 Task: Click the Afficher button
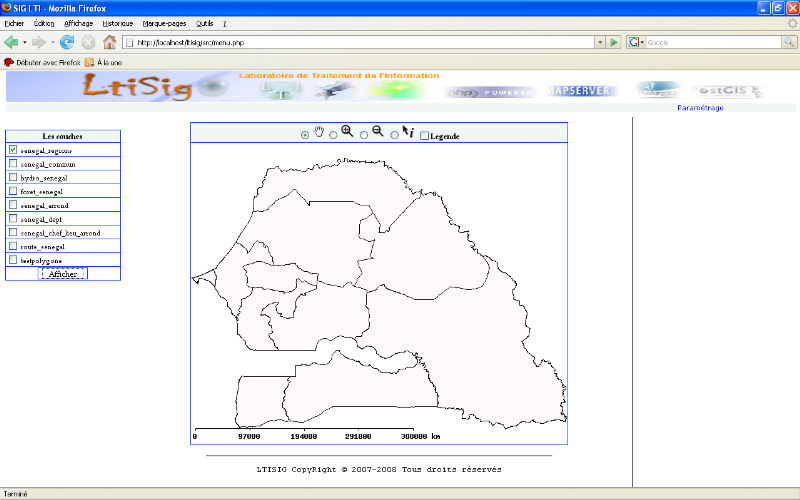[63, 274]
